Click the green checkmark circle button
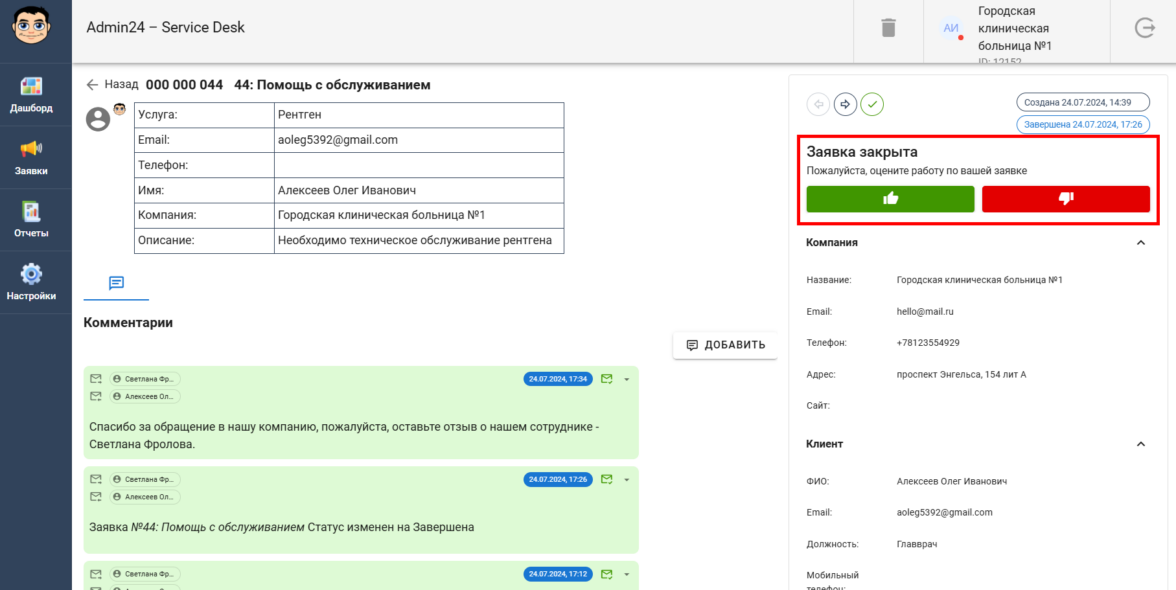 pos(873,104)
